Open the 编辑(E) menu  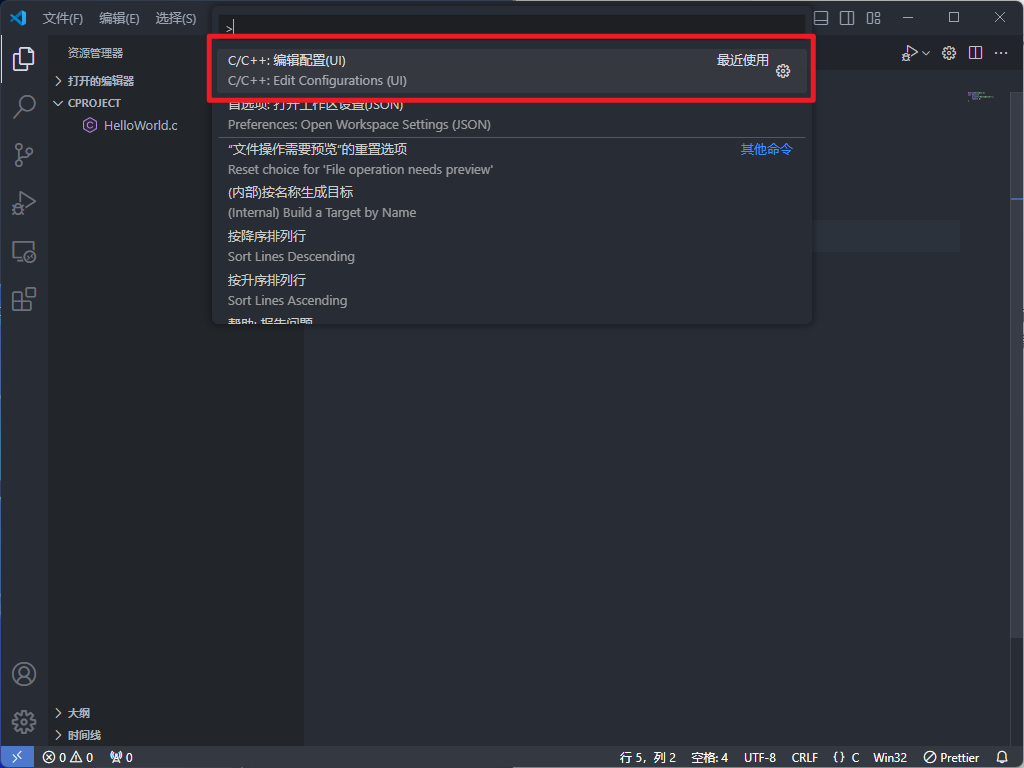tap(119, 18)
